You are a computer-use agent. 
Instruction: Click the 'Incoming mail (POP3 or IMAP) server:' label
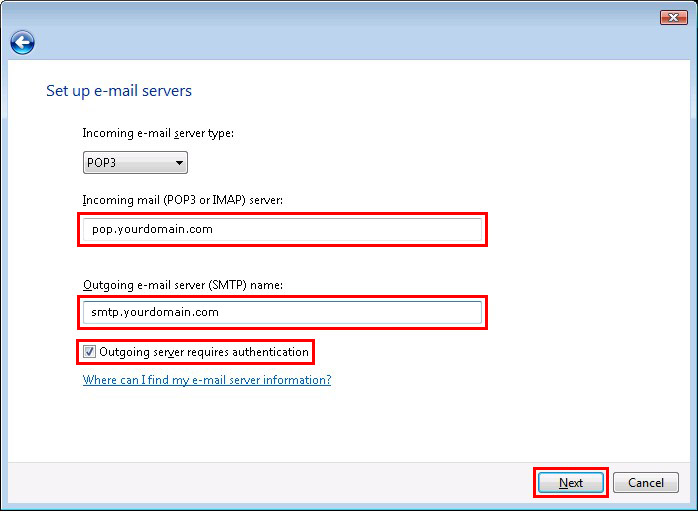pos(183,201)
